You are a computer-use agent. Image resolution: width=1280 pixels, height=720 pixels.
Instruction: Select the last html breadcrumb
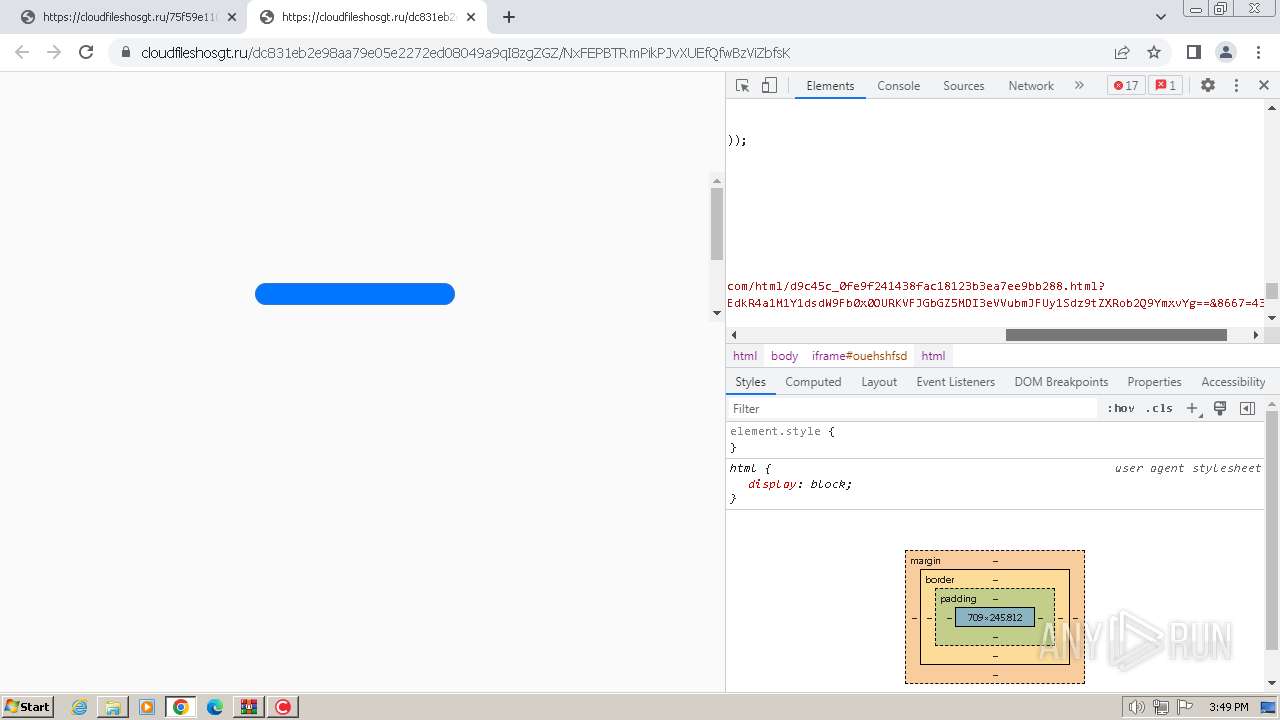[933, 356]
